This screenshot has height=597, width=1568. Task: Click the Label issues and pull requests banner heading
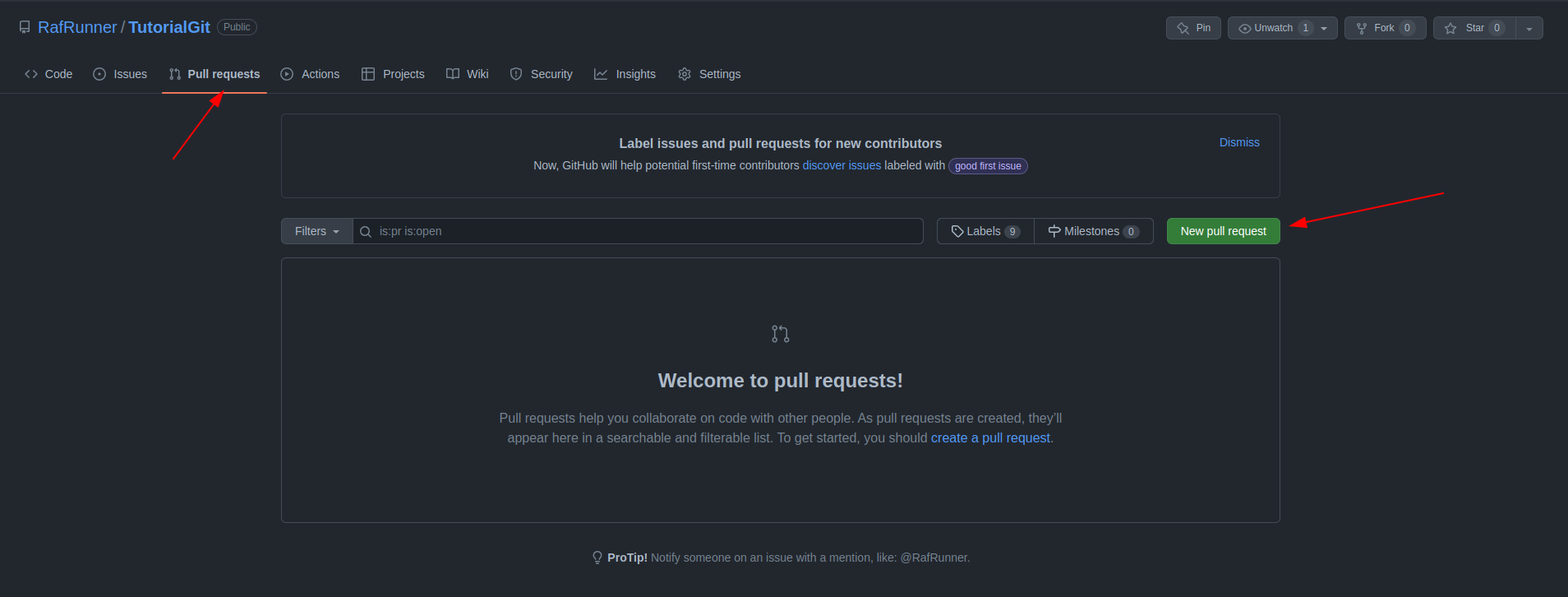[781, 143]
